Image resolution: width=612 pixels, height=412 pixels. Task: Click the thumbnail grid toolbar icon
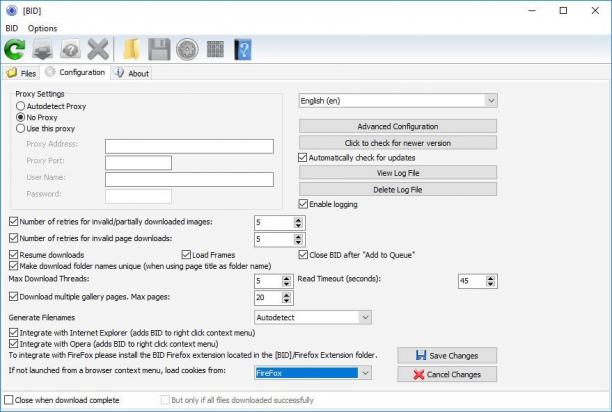(215, 50)
